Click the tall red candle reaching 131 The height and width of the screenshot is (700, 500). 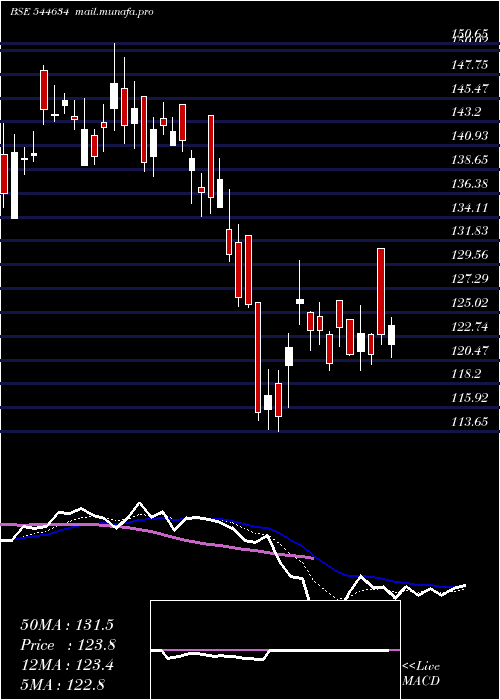click(381, 292)
